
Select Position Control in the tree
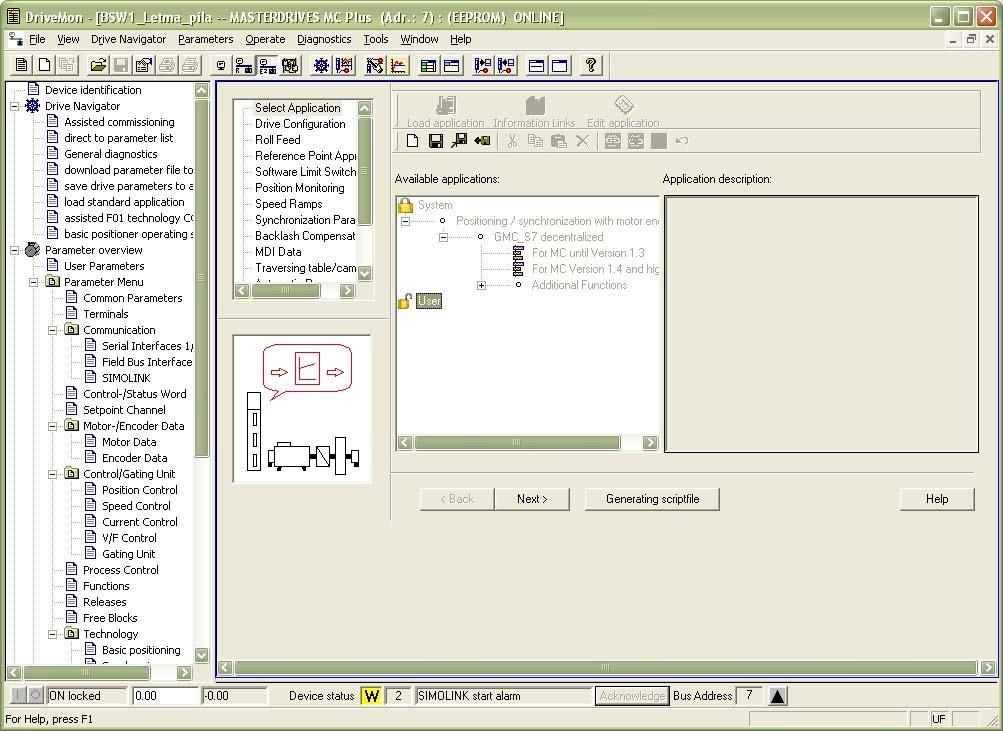pos(139,490)
